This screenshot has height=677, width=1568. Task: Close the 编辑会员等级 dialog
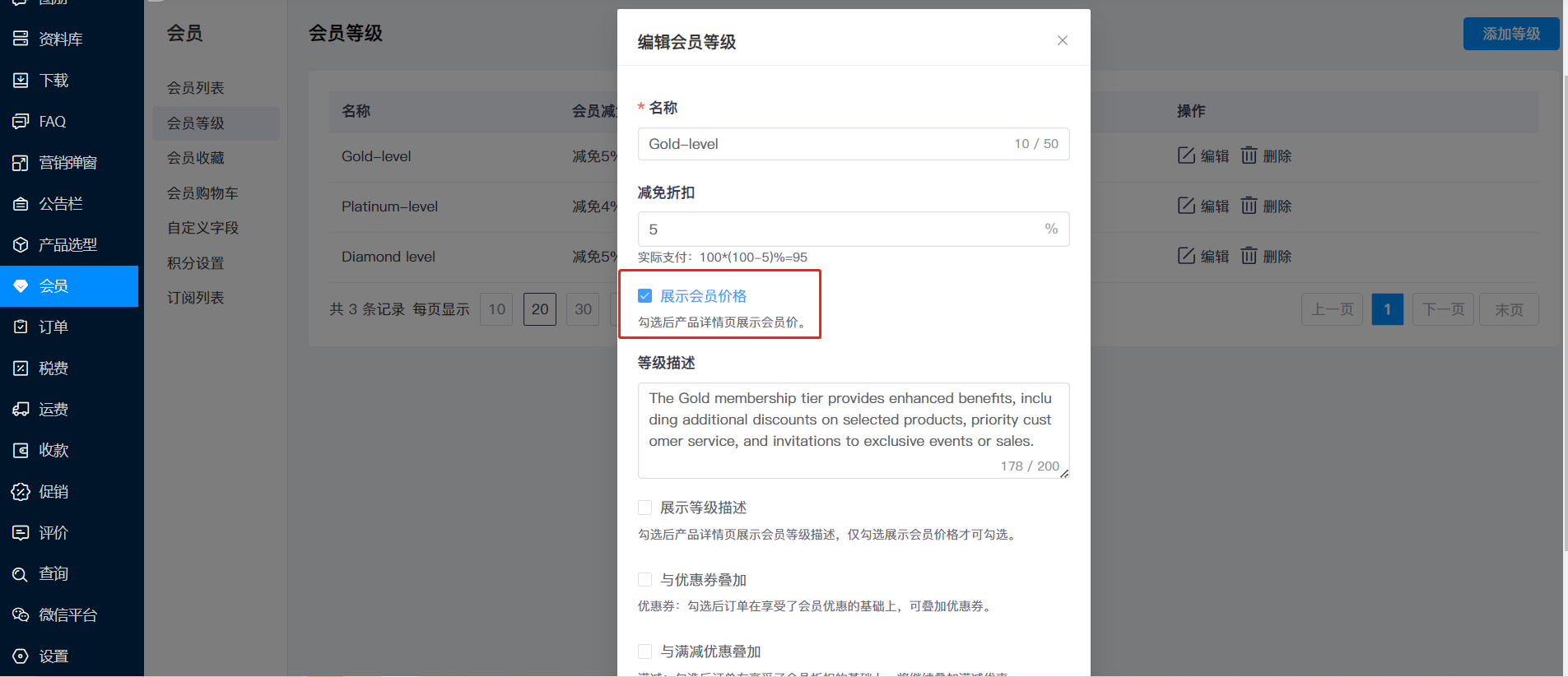pyautogui.click(x=1063, y=40)
